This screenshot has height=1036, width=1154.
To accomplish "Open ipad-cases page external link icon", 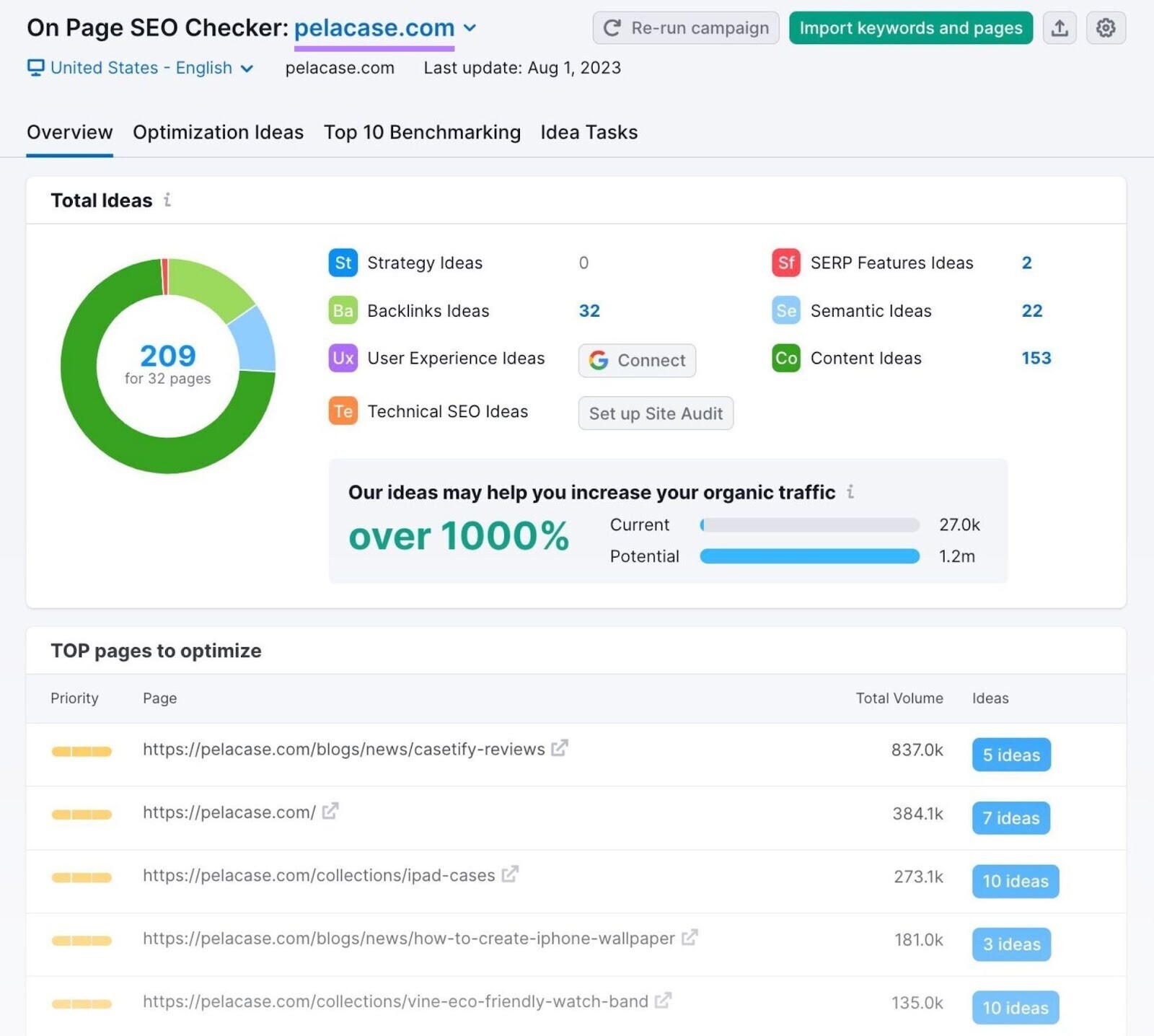I will coord(510,874).
